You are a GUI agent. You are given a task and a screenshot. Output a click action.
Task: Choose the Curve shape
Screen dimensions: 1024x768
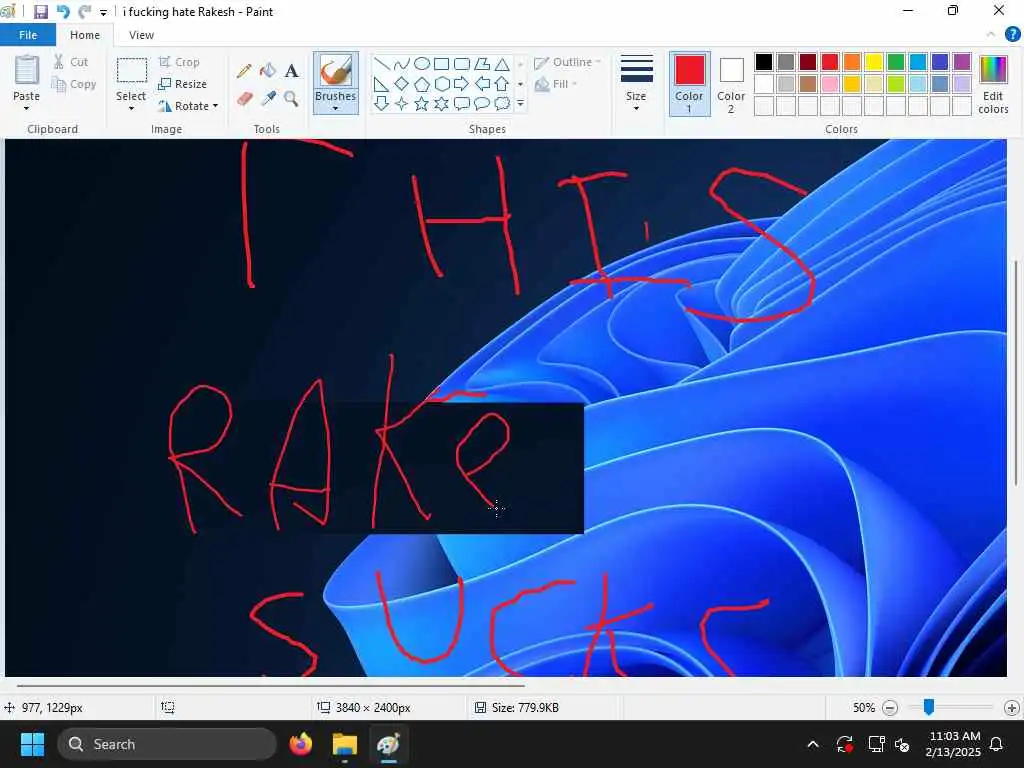(x=402, y=63)
